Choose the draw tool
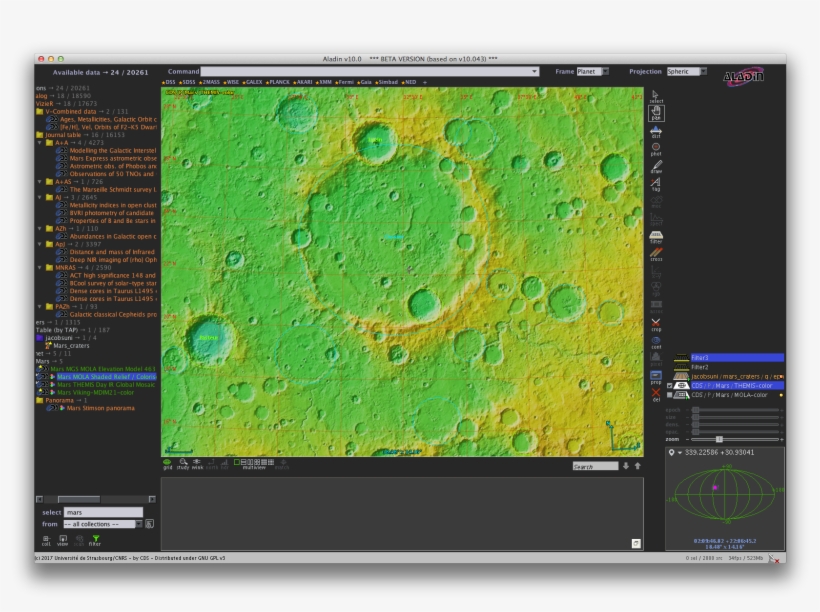 656,166
